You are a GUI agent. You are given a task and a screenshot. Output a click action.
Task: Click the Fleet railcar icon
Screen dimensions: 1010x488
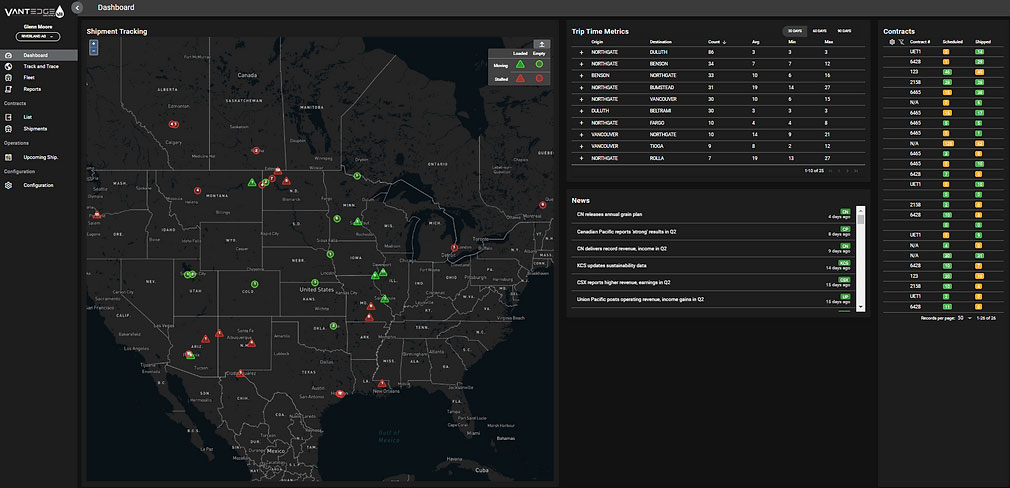[x=8, y=77]
